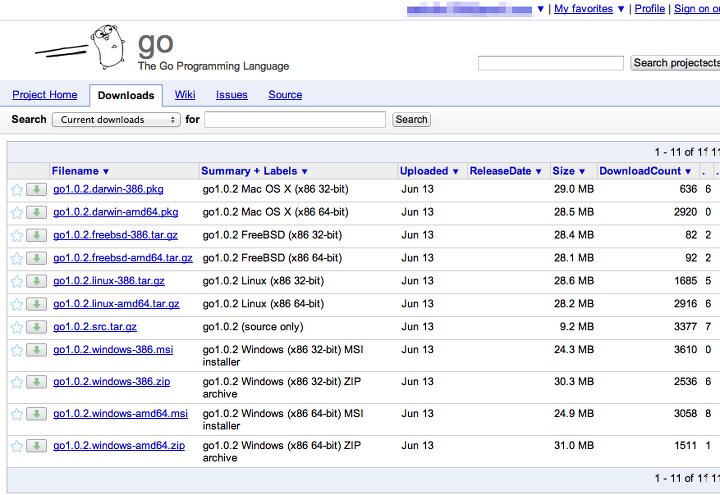
Task: Open go1.0.2.linux-amd64.tar.gz file link
Action: 116,304
